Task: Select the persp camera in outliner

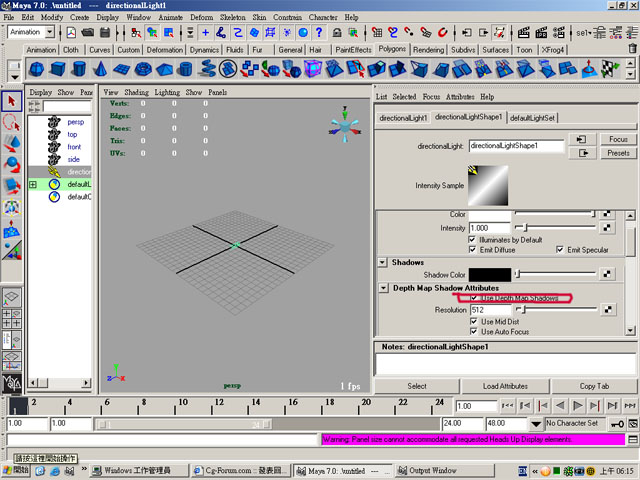Action: click(x=76, y=122)
